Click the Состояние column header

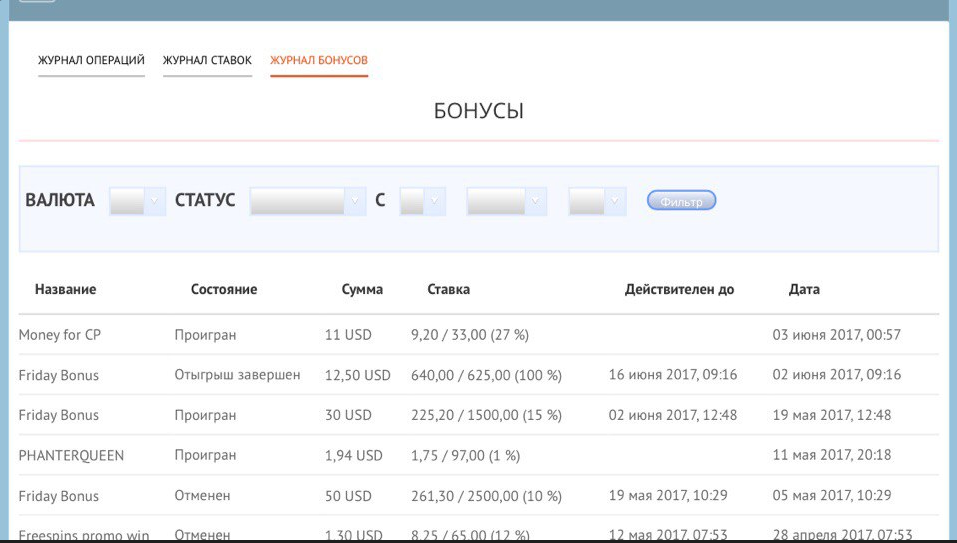pos(224,289)
